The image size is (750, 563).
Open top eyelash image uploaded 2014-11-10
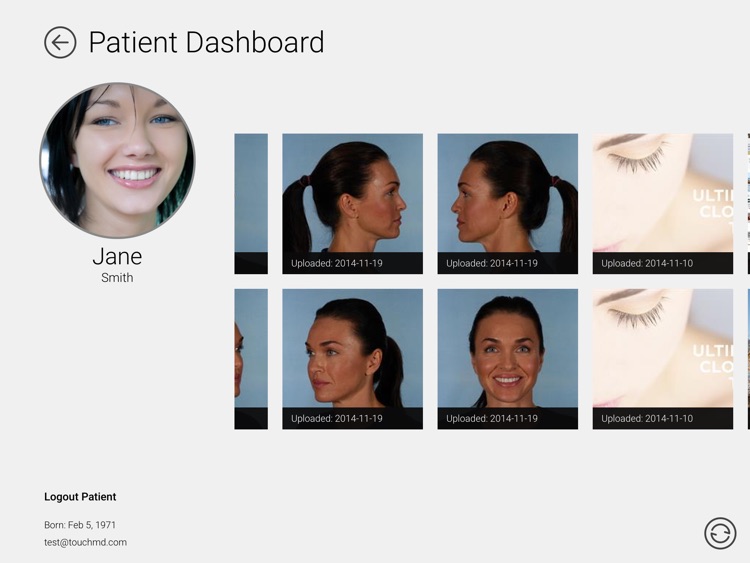pos(662,204)
